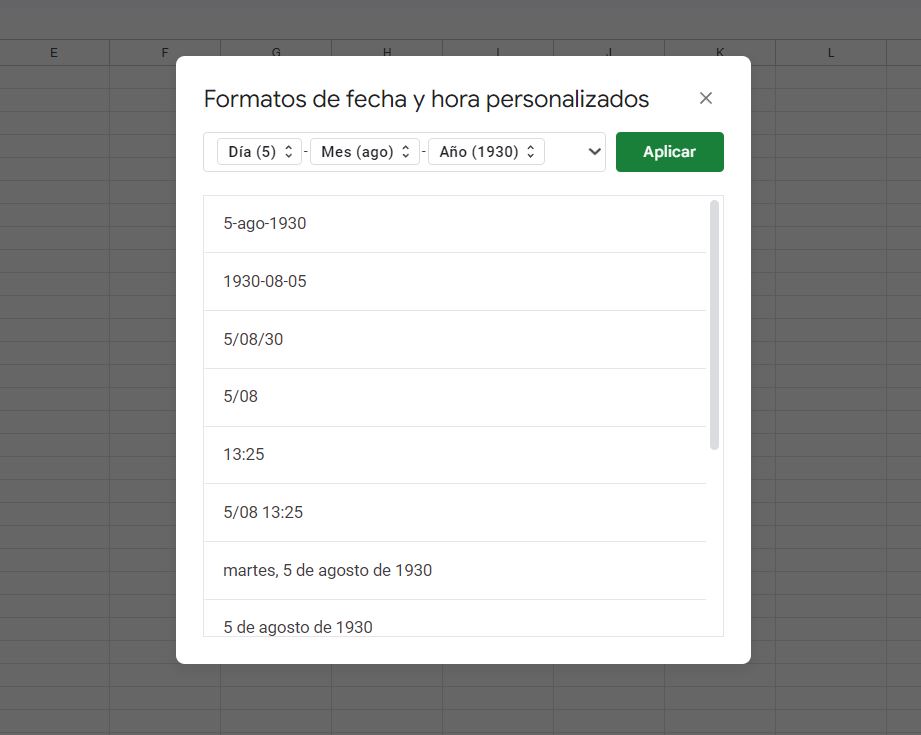Choose the 5/08 short format

click(x=455, y=397)
